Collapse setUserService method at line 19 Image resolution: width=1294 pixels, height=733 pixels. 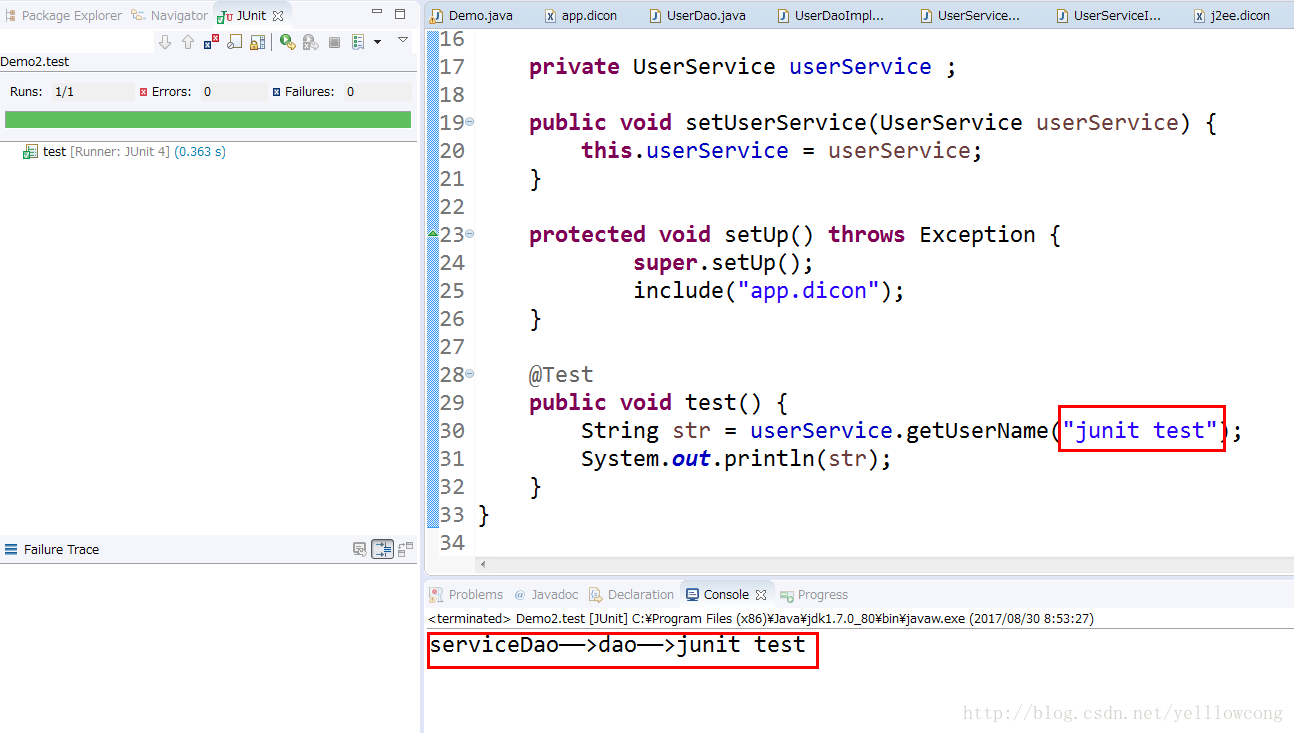pos(470,122)
